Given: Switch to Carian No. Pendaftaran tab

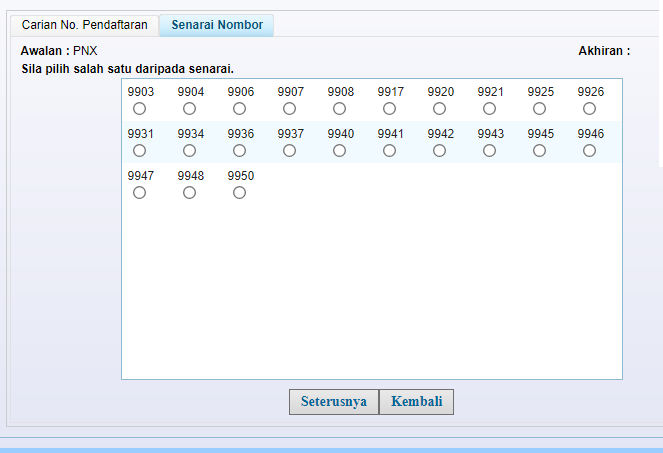Looking at the screenshot, I should tap(84, 25).
